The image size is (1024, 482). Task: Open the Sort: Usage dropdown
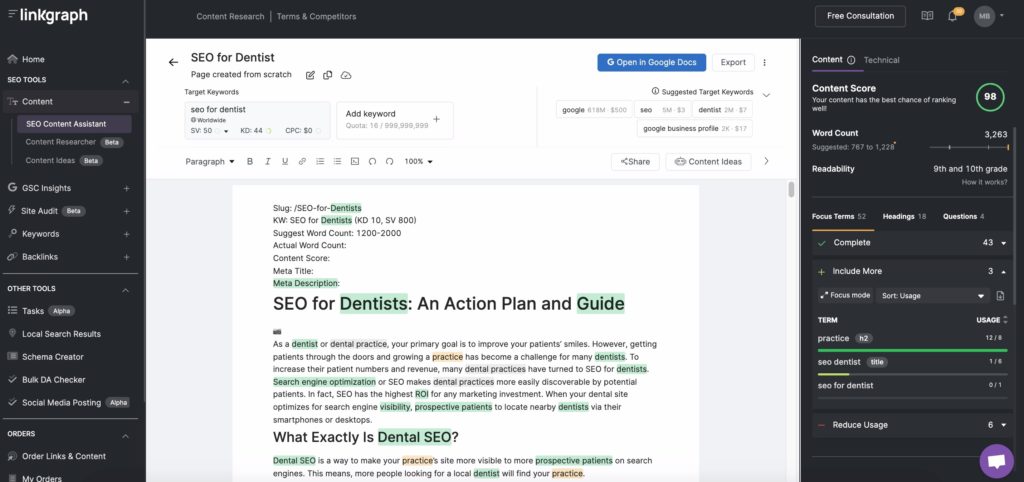933,296
